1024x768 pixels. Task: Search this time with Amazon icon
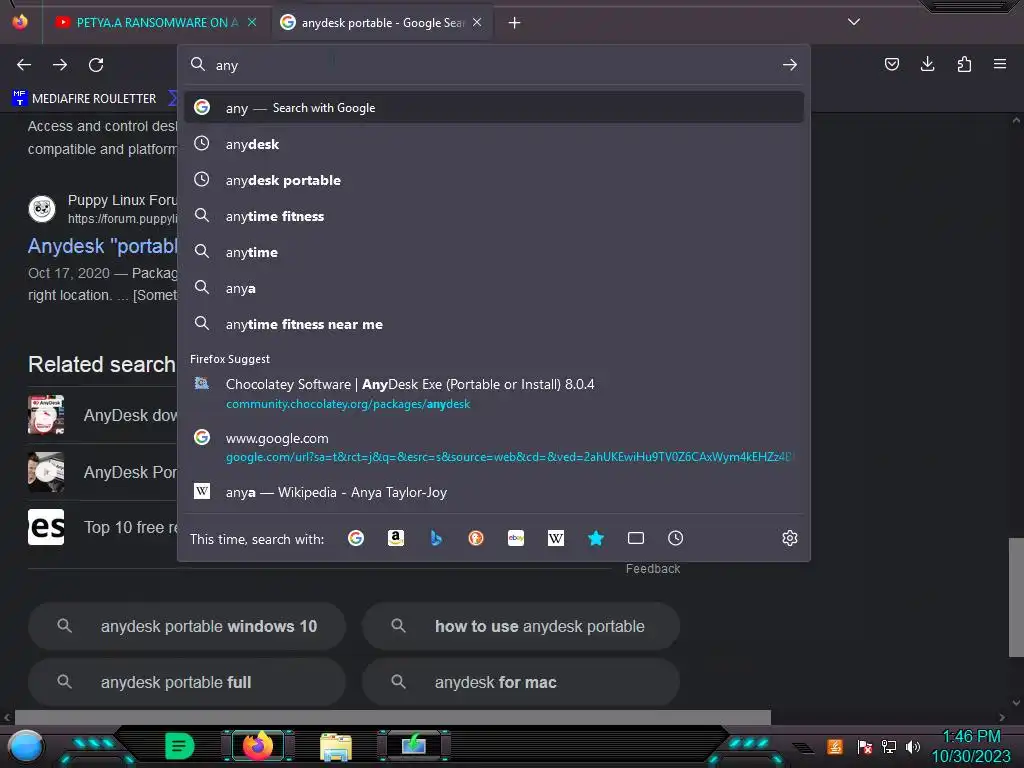click(396, 538)
